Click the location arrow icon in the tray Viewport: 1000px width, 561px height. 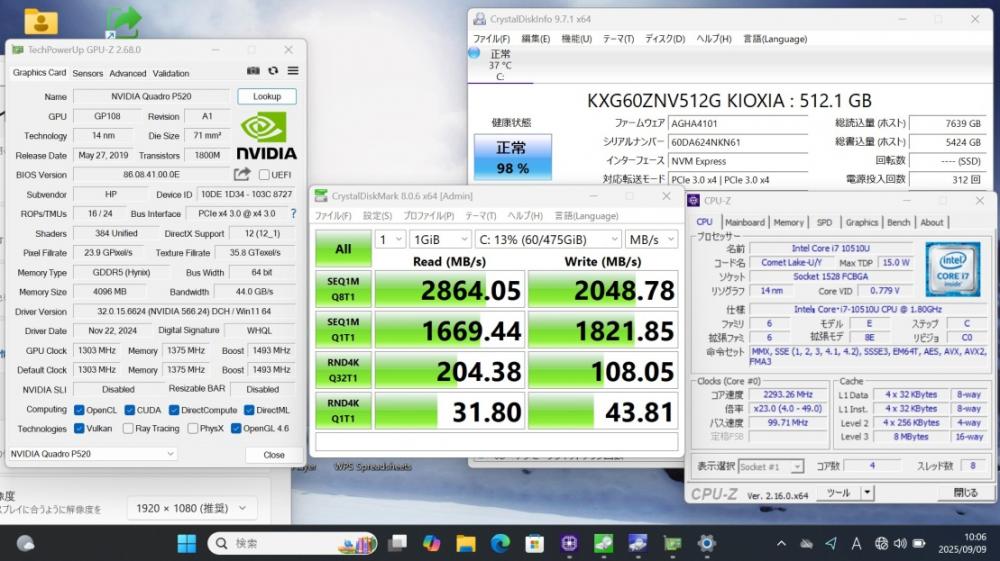(x=831, y=543)
